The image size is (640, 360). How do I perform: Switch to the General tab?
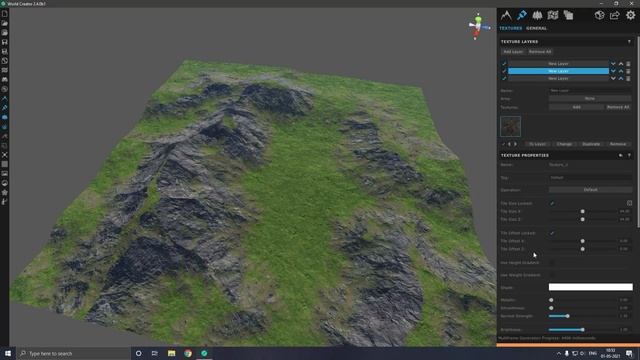[x=536, y=28]
